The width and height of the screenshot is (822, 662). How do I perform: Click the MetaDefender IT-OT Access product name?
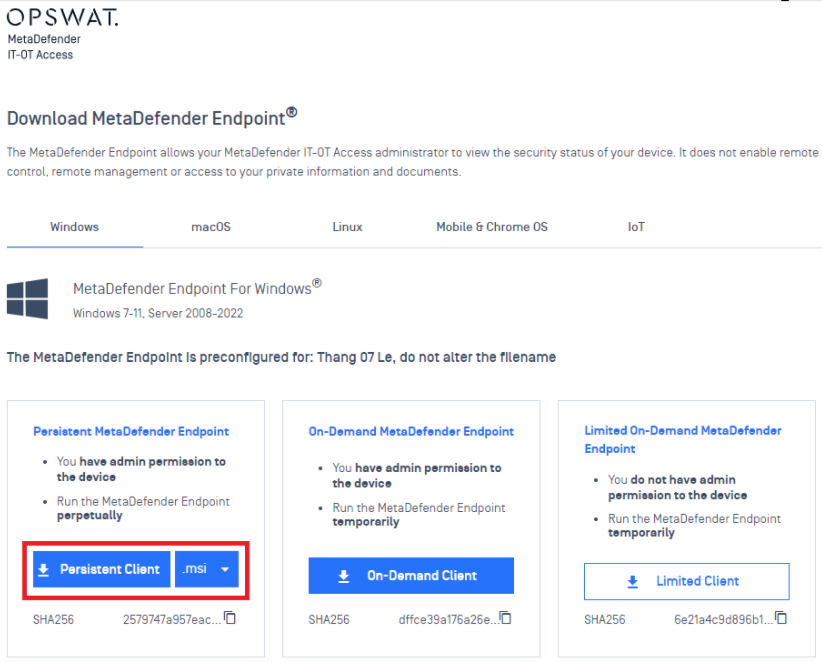[44, 47]
